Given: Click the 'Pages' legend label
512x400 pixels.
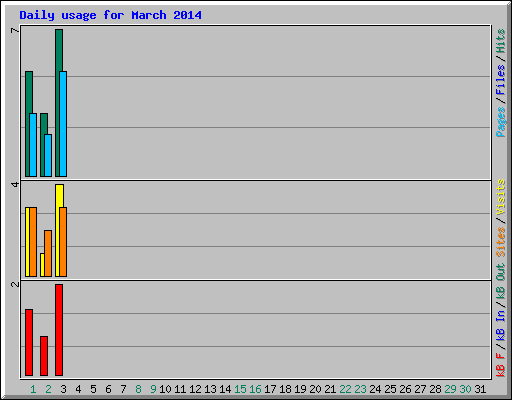Looking at the screenshot, I should point(501,122).
